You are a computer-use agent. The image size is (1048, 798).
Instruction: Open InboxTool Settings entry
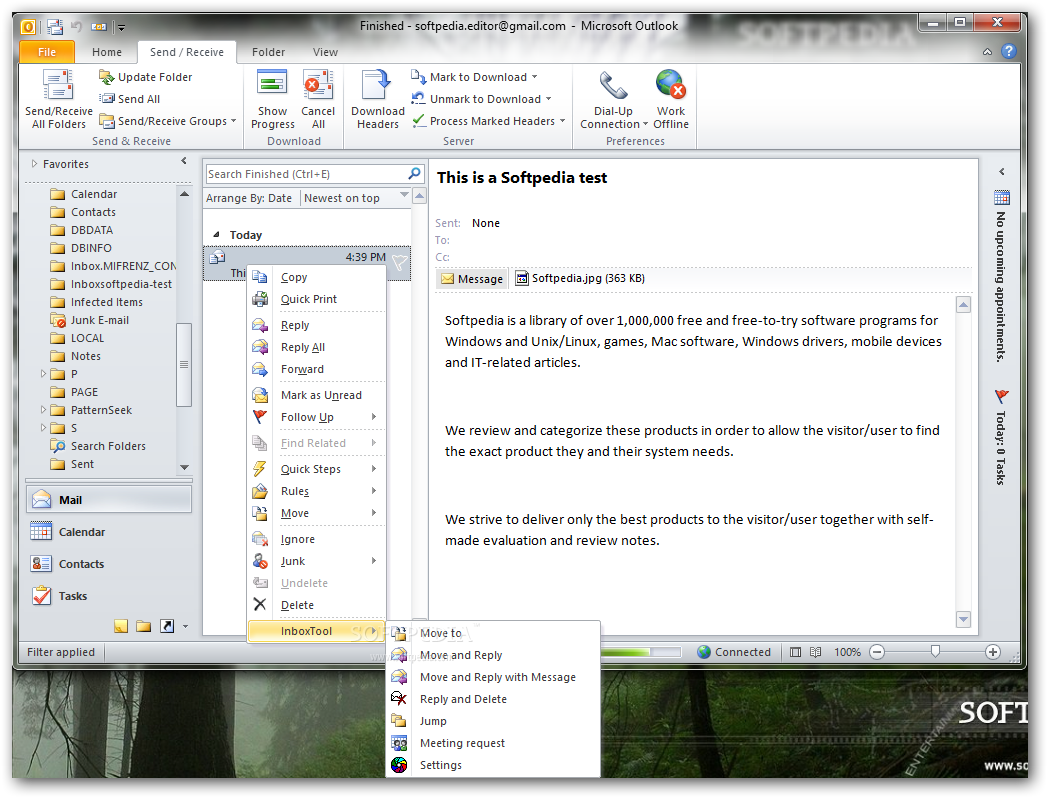(x=493, y=765)
